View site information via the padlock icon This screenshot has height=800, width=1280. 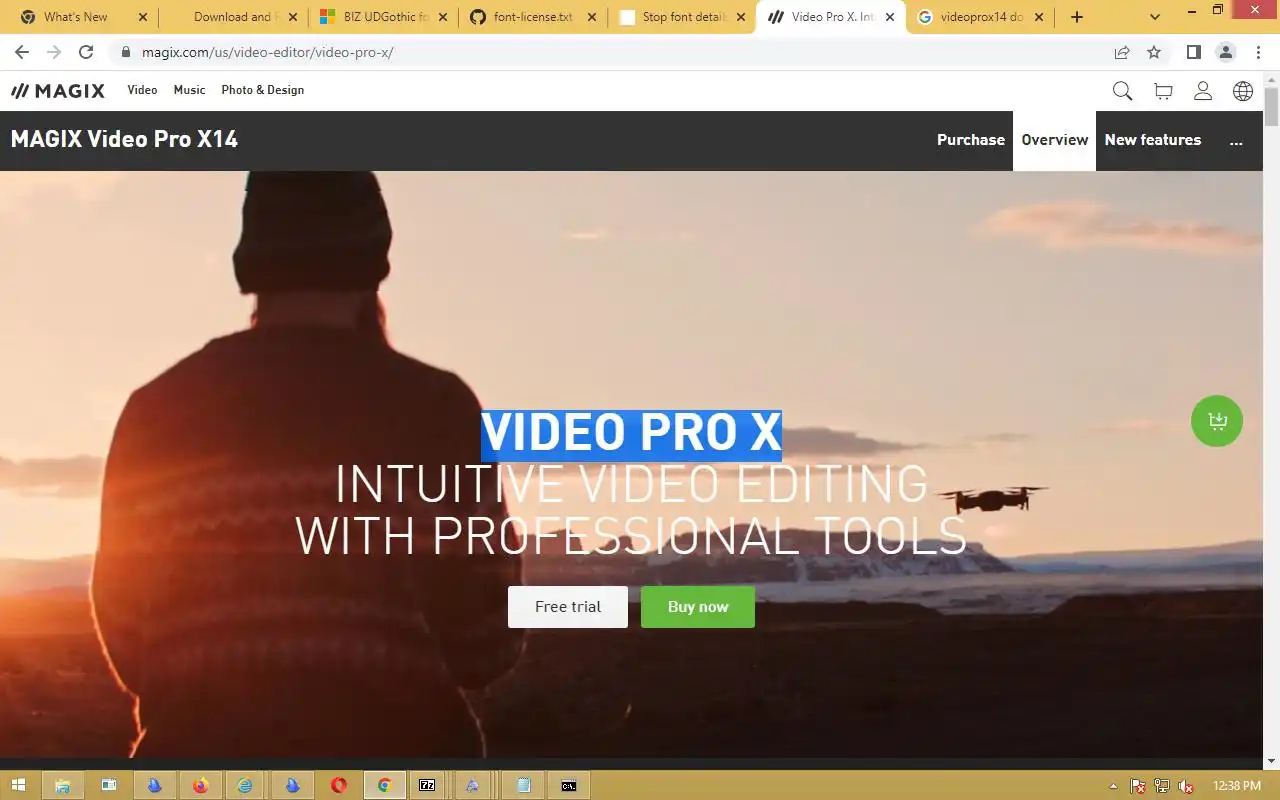125,52
